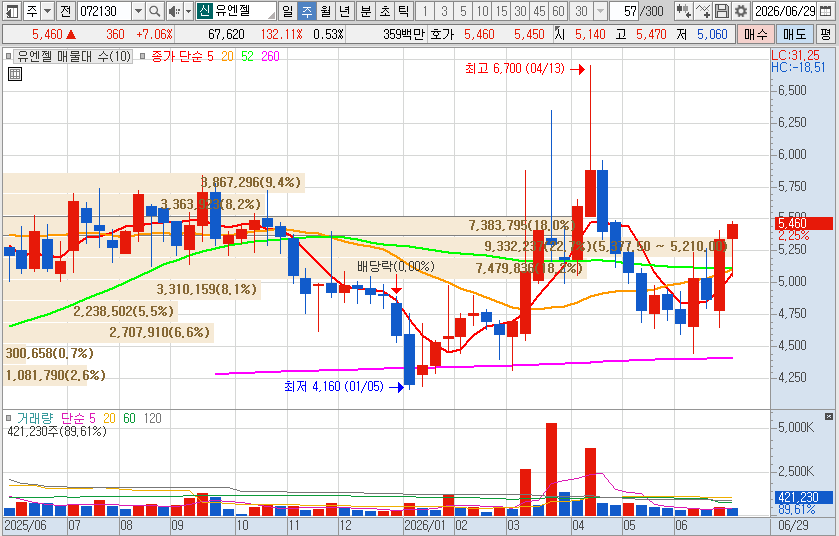This screenshot has width=839, height=536.
Task: Select the 3 interval button
Action: point(444,11)
